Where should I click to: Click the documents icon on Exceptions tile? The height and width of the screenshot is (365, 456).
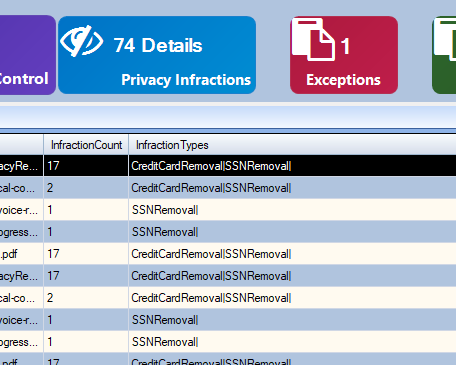coord(313,39)
